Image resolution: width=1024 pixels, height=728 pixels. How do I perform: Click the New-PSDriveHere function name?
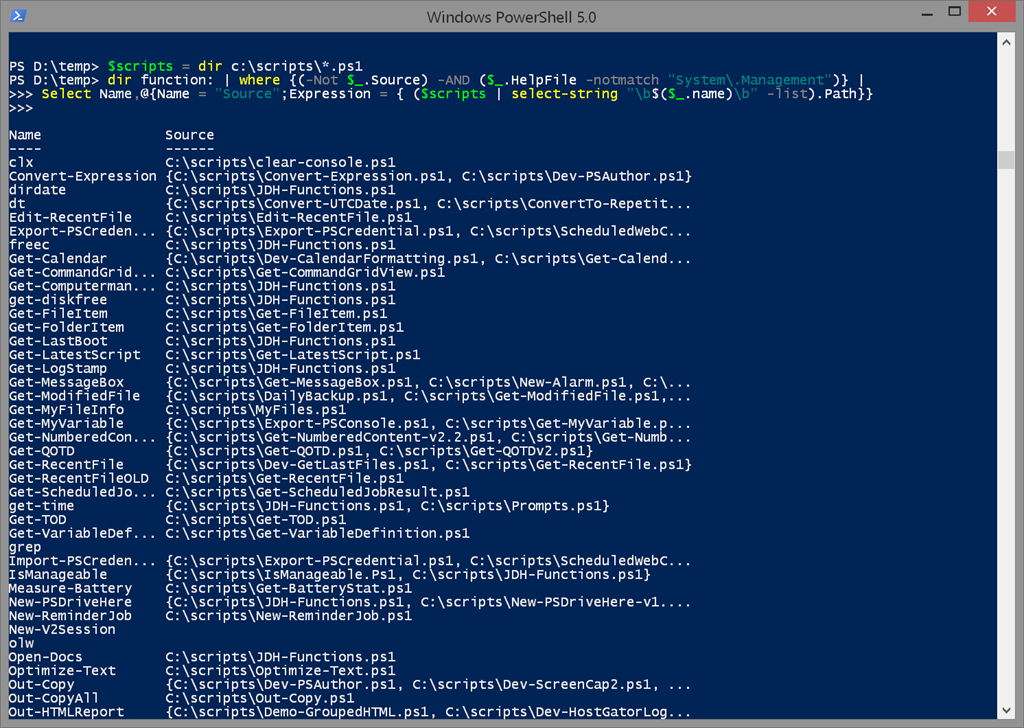point(71,602)
